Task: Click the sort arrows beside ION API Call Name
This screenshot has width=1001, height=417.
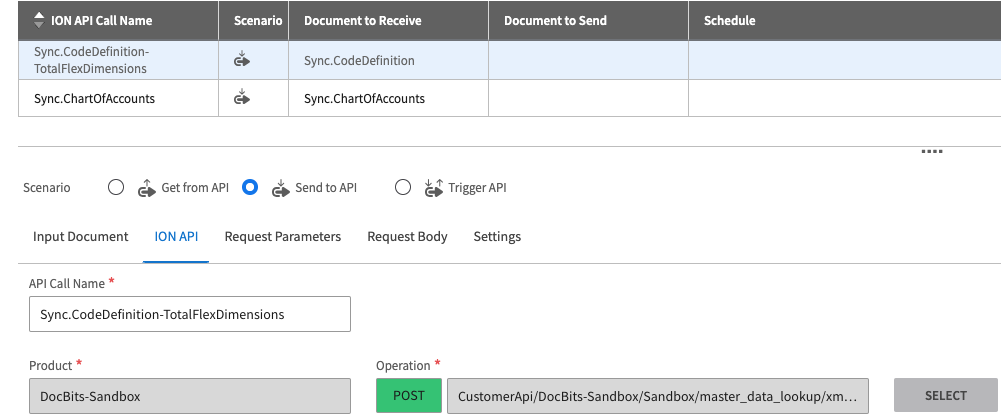Action: tap(39, 20)
